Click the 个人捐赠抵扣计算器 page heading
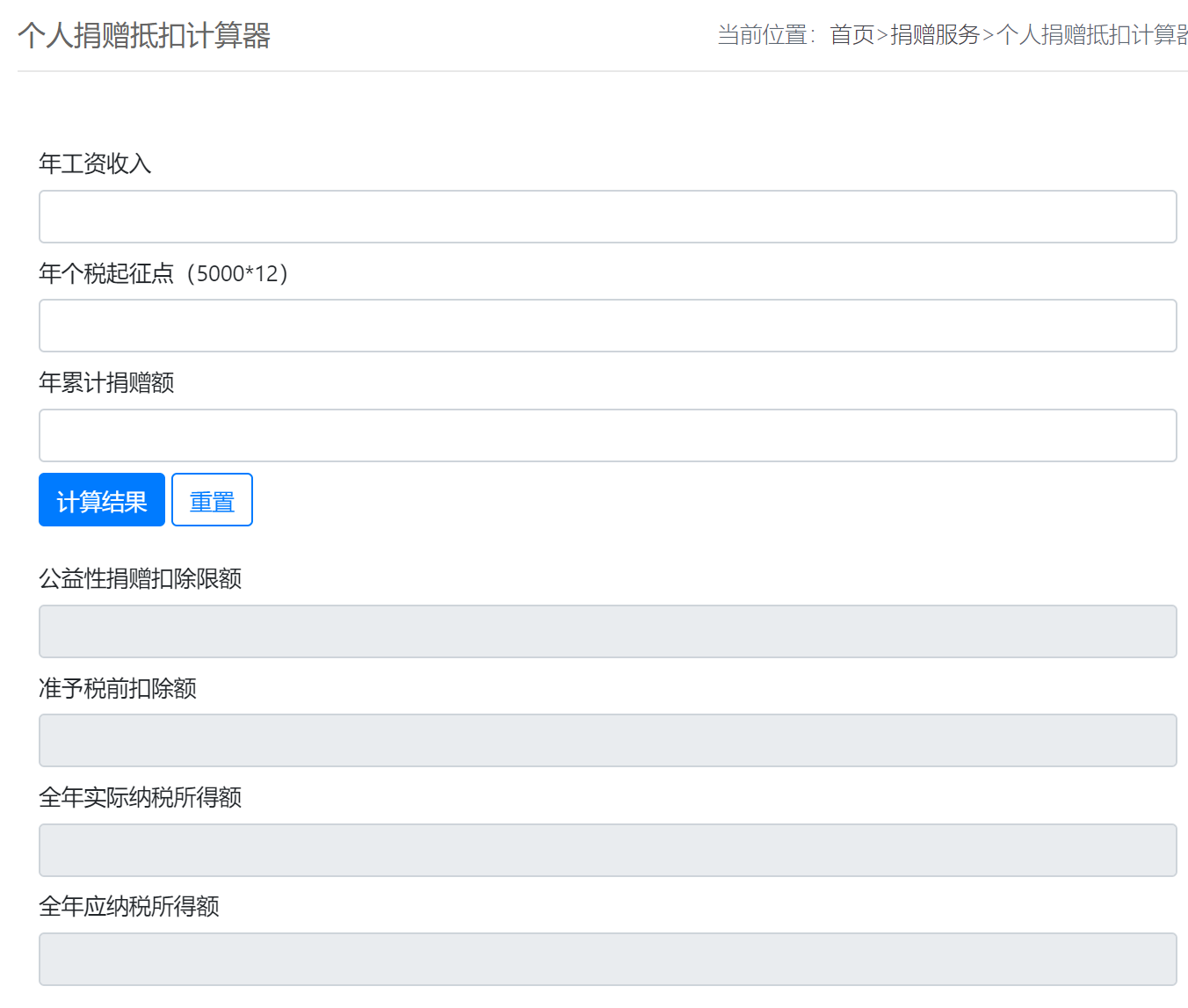The height and width of the screenshot is (1008, 1188). pos(144,36)
